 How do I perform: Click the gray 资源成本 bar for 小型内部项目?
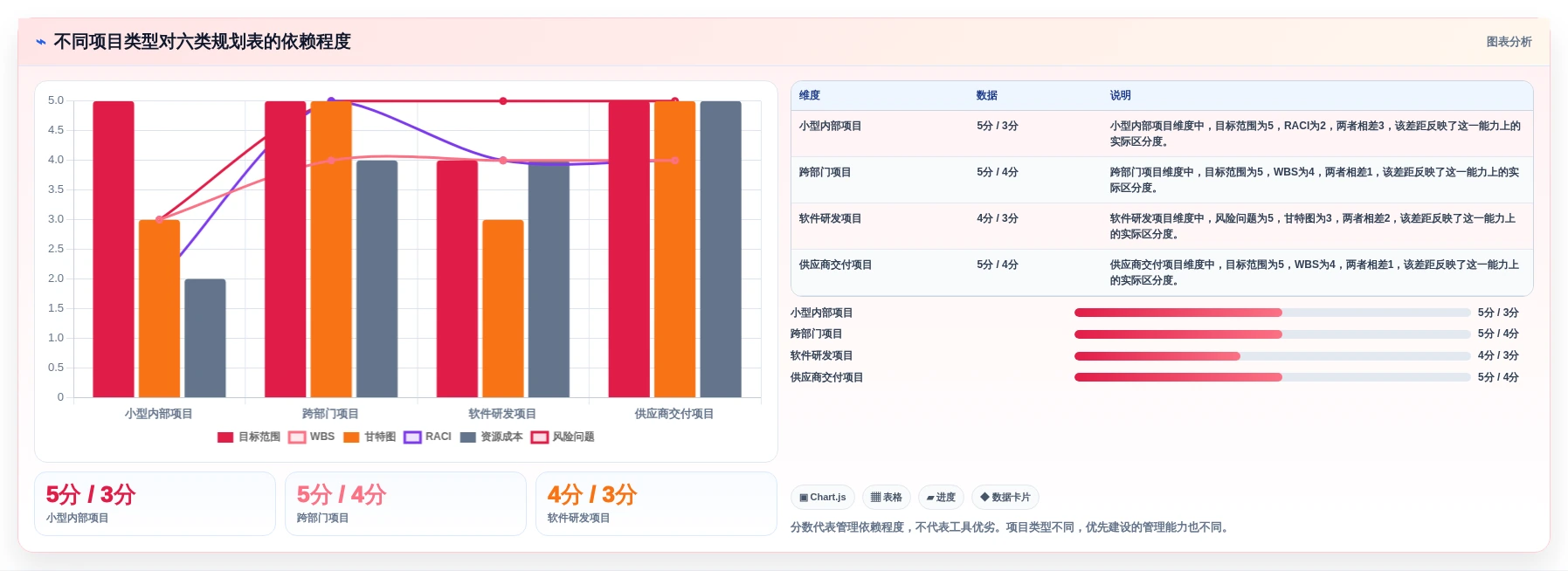pos(205,338)
